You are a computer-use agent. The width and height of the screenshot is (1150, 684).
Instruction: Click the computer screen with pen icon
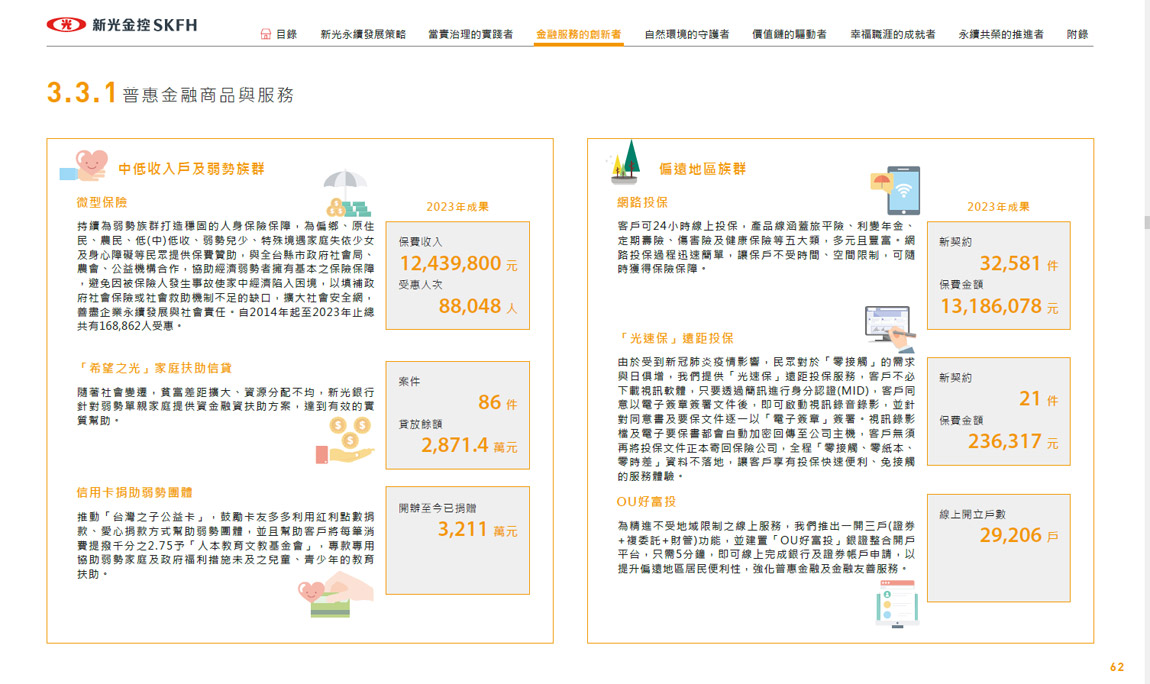[889, 325]
